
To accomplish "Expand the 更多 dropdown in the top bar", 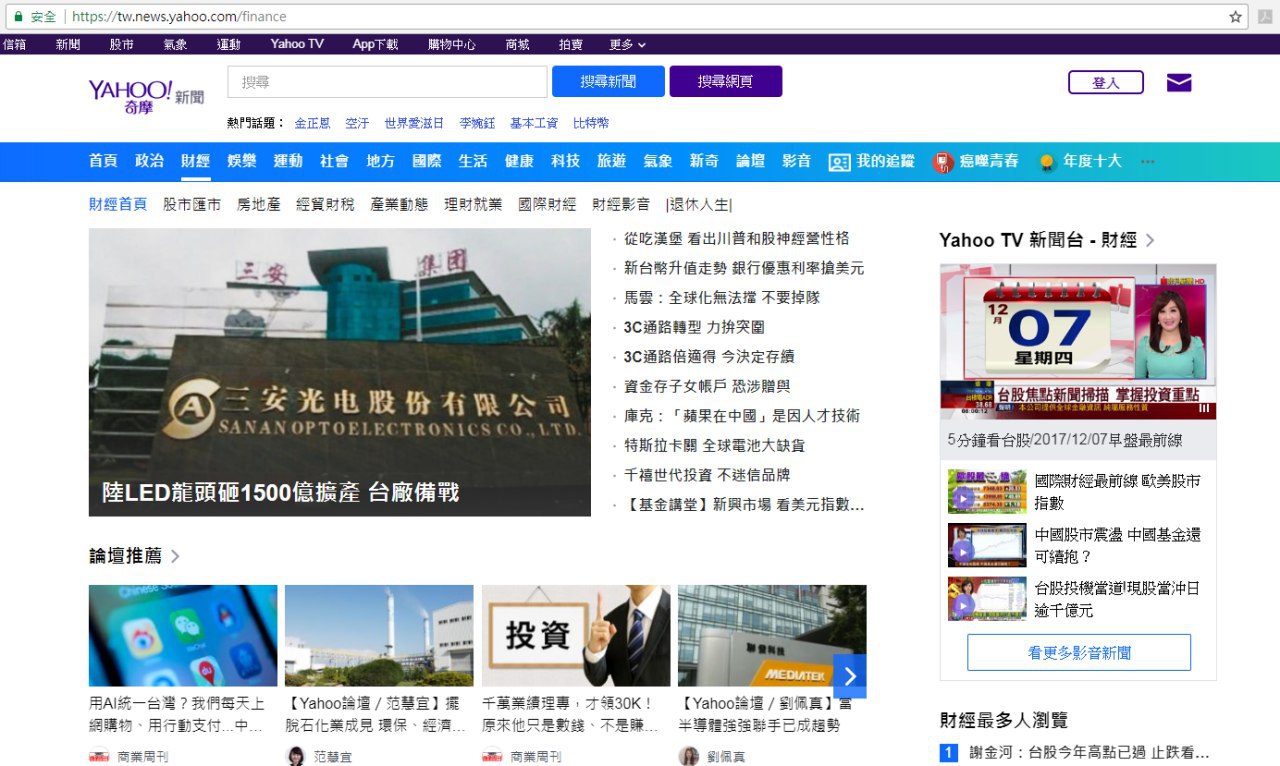I will (627, 44).
